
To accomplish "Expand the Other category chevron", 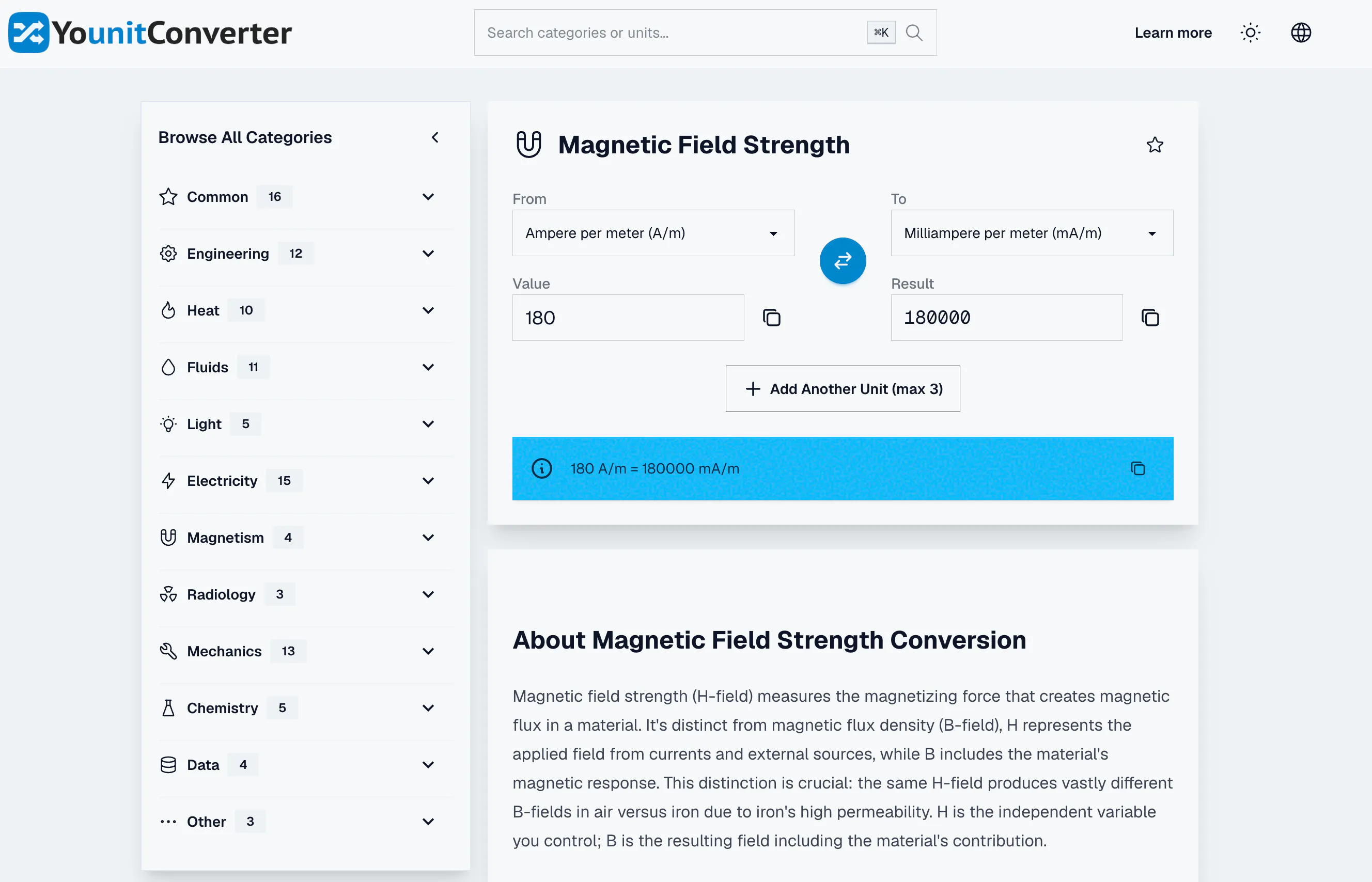I will click(x=428, y=821).
